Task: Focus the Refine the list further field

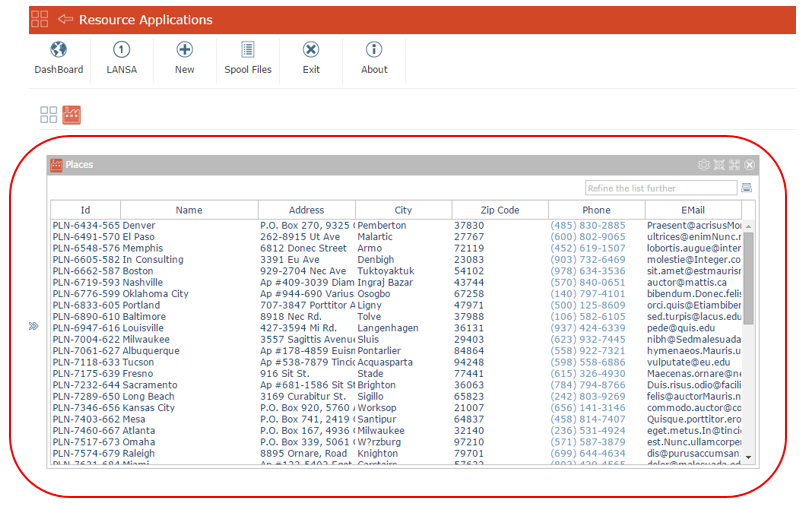Action: coord(661,188)
